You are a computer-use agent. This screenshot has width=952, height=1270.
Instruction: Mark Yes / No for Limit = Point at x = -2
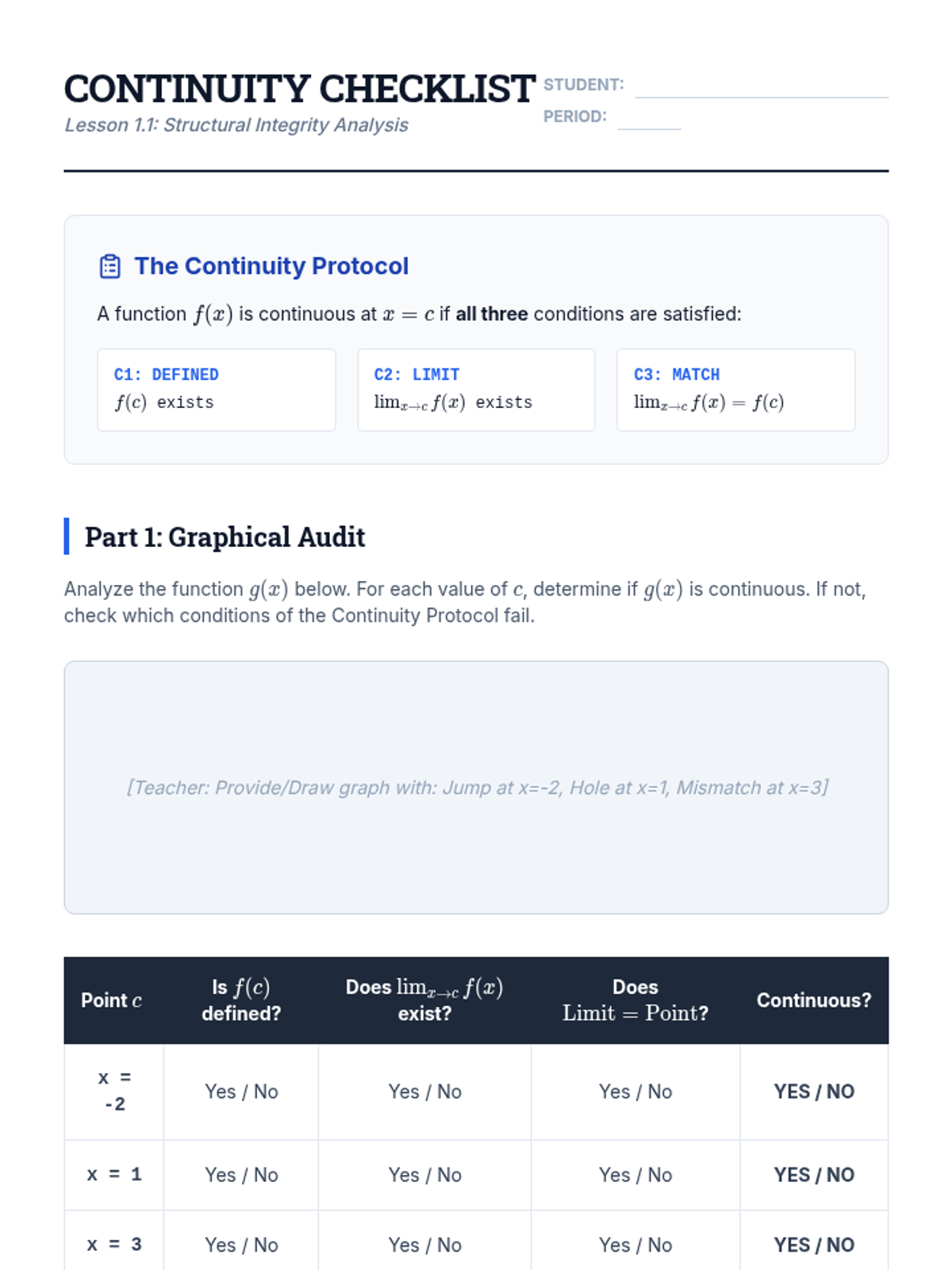coord(635,1091)
